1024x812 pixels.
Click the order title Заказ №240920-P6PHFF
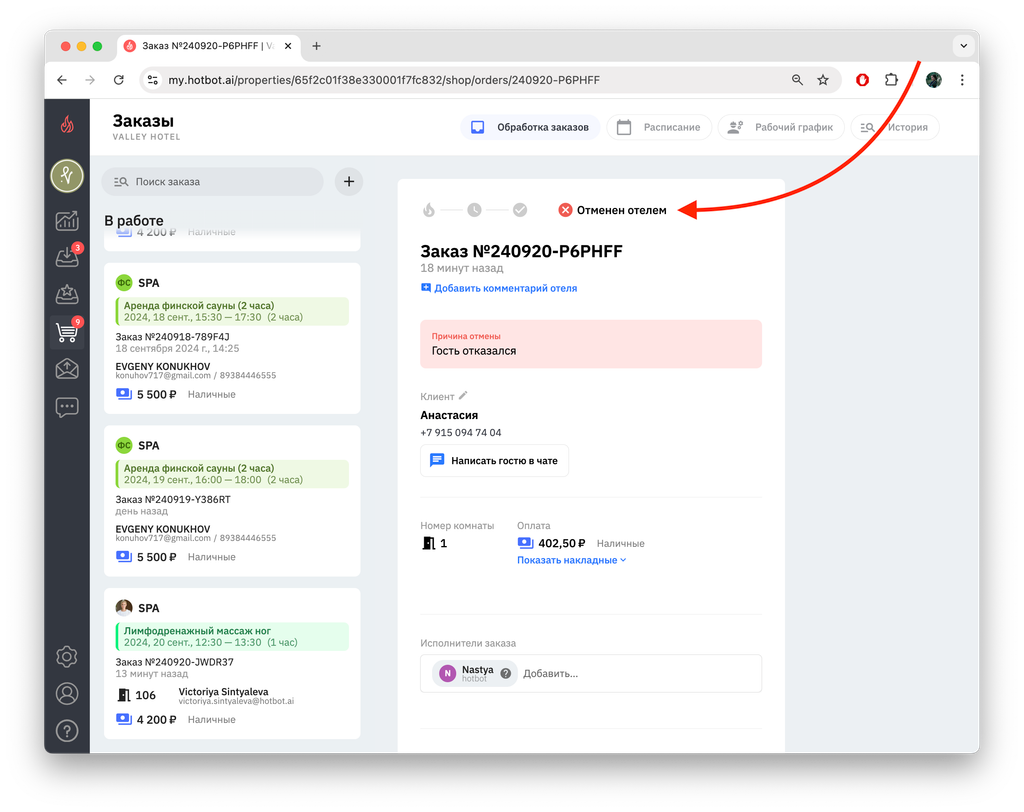(521, 252)
